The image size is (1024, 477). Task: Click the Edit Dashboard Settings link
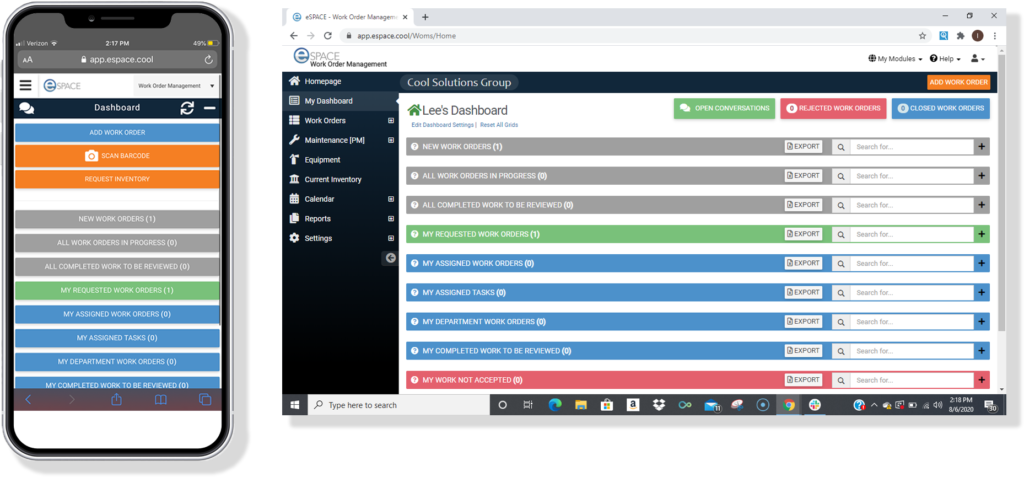coord(443,124)
